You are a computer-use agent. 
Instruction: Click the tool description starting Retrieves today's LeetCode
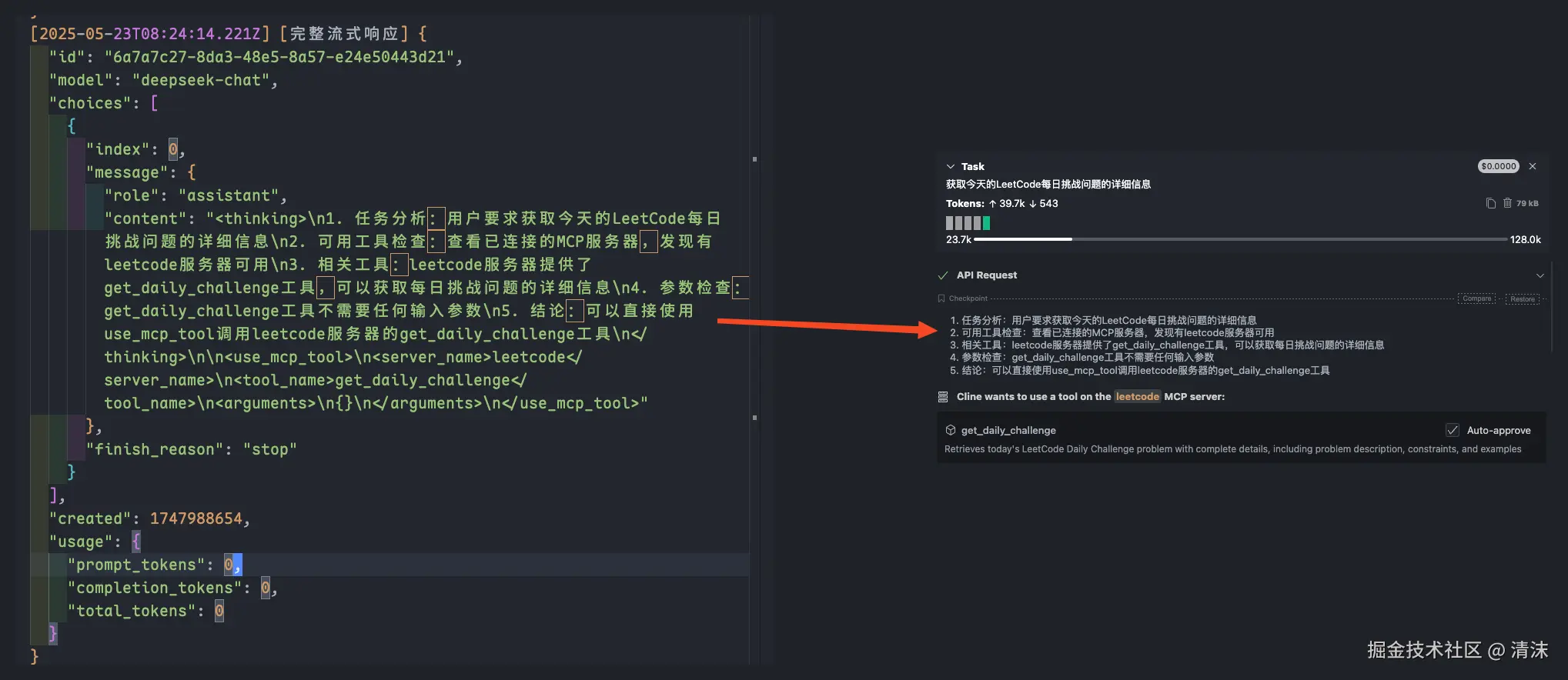(1232, 449)
